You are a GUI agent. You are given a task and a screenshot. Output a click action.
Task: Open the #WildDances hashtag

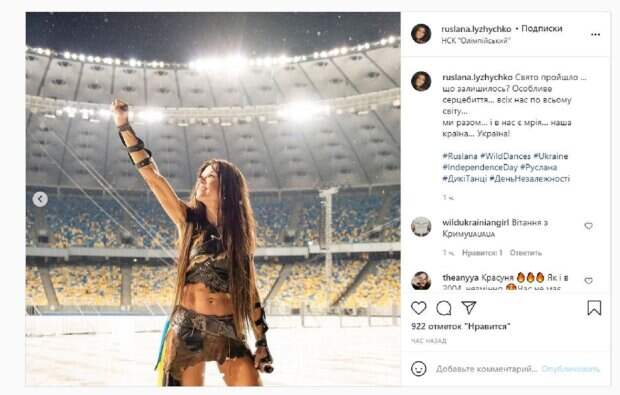(505, 156)
